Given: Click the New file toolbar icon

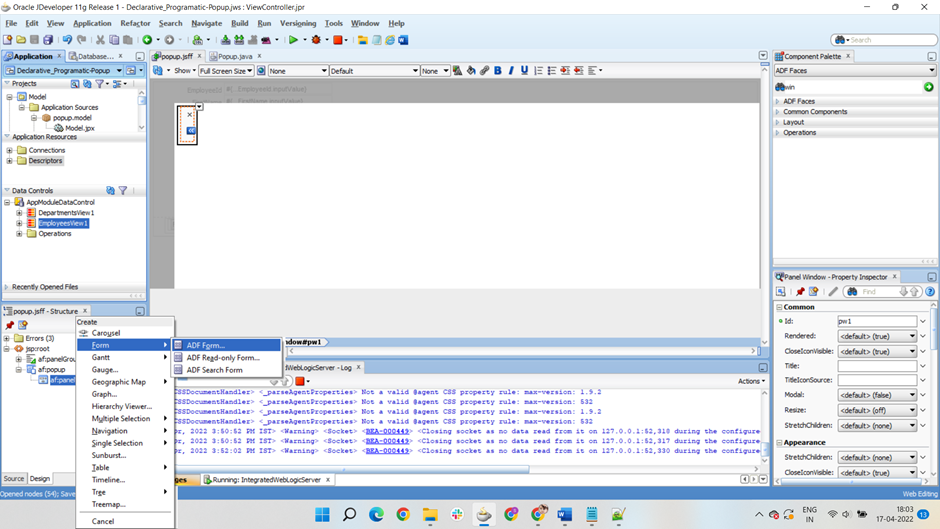Looking at the screenshot, I should tap(8, 40).
